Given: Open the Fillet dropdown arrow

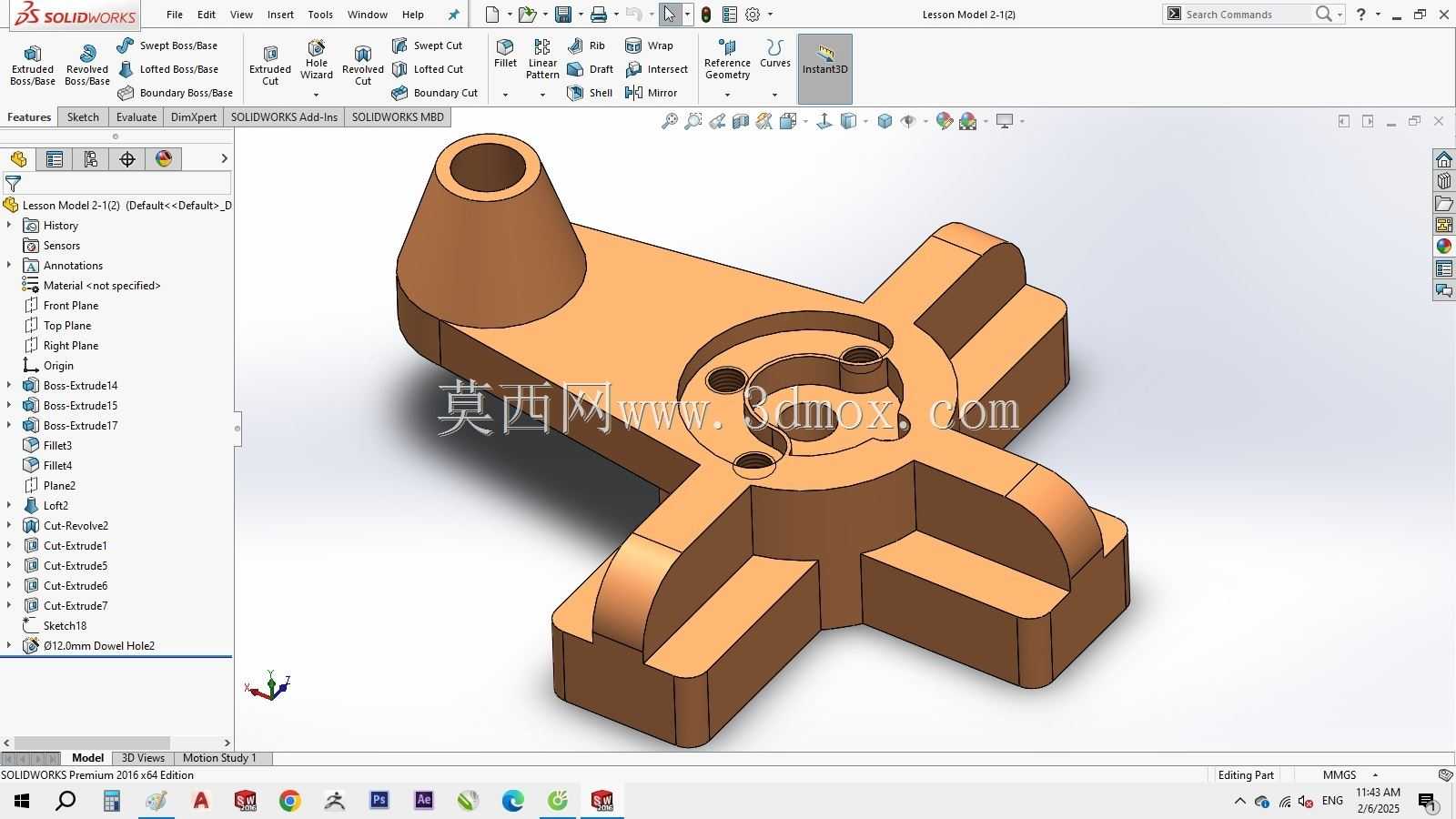Looking at the screenshot, I should pyautogui.click(x=505, y=95).
